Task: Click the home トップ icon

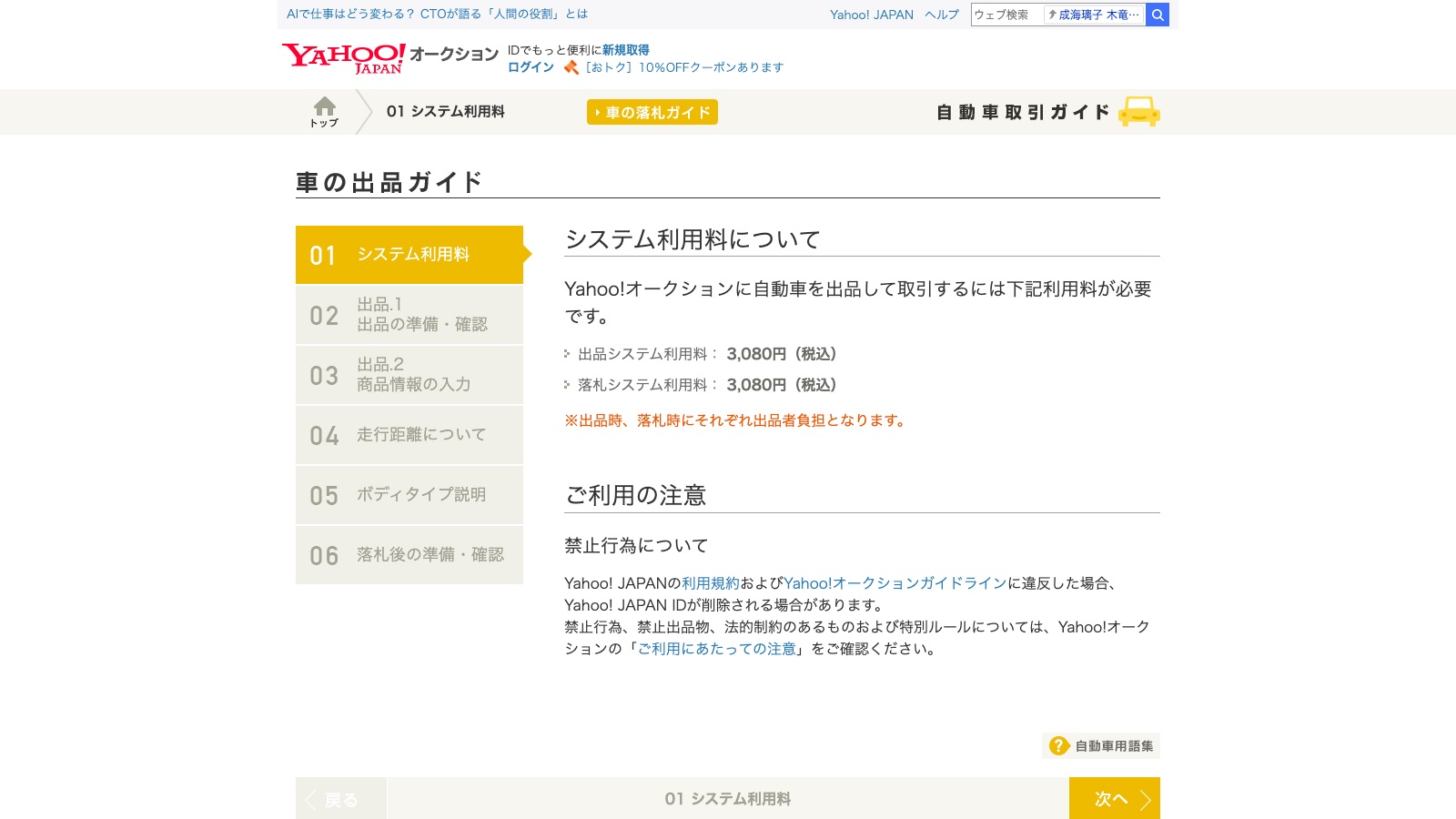Action: tap(324, 112)
